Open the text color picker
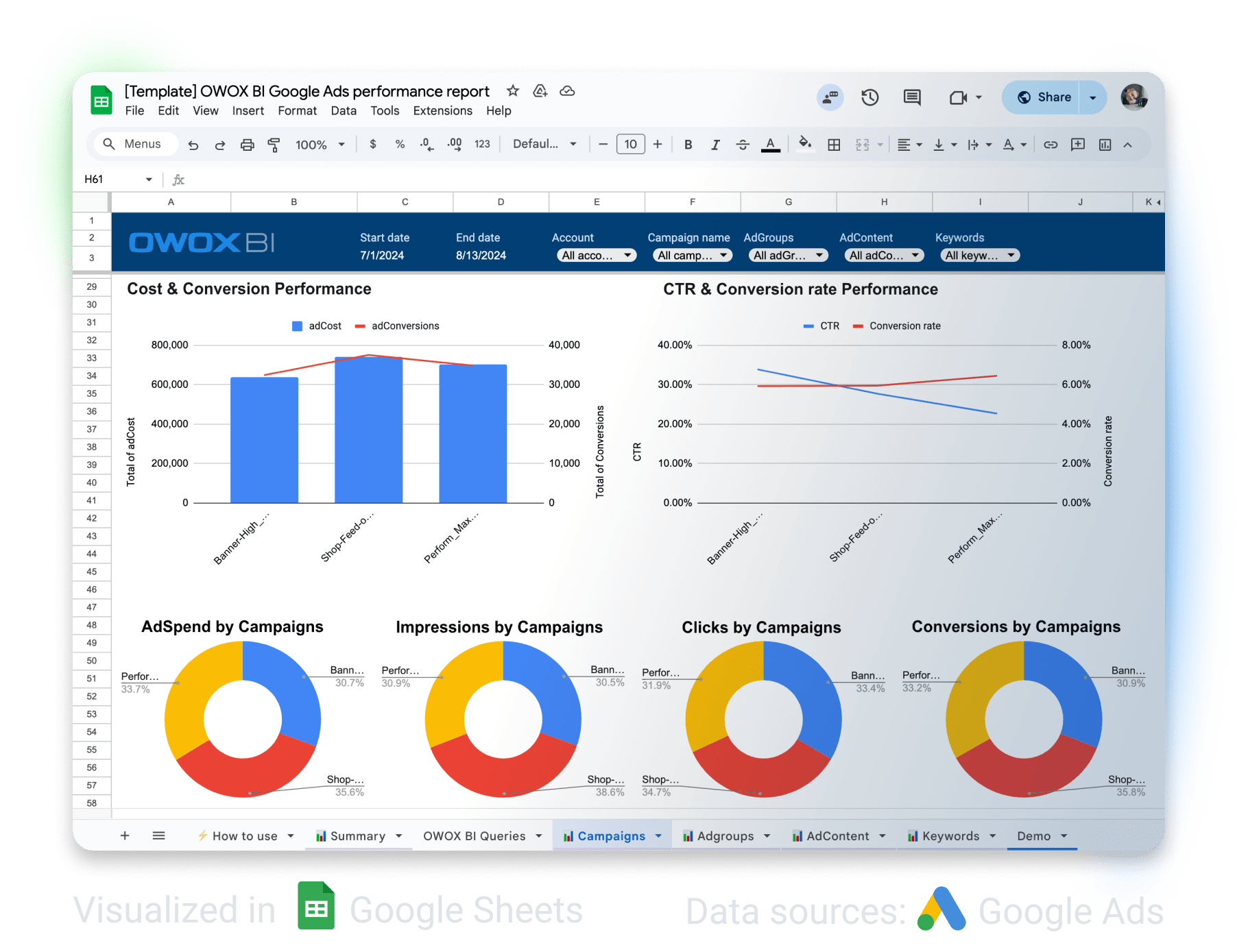The width and height of the screenshot is (1248, 952). tap(771, 145)
